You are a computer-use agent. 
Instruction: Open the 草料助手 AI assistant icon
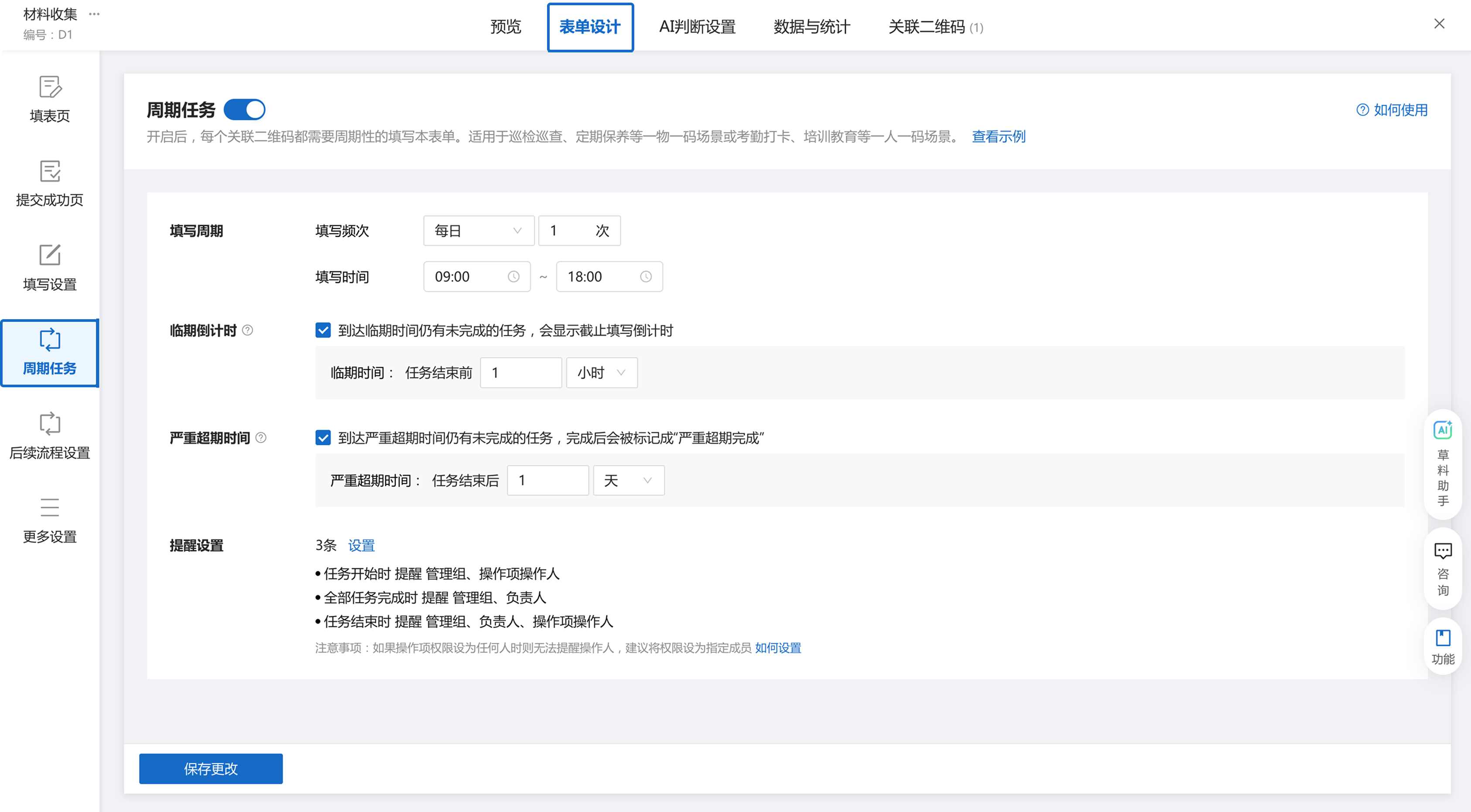tap(1443, 430)
